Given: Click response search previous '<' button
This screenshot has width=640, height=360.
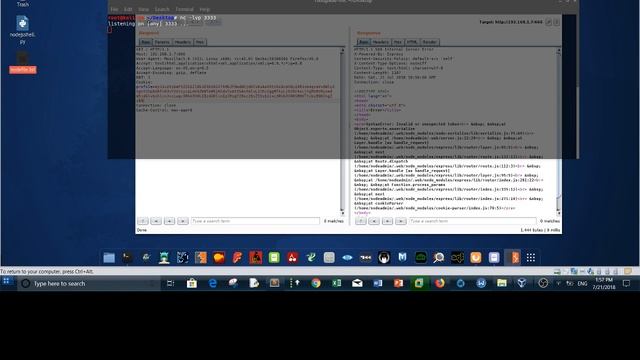Looking at the screenshot, I should coord(374,221).
